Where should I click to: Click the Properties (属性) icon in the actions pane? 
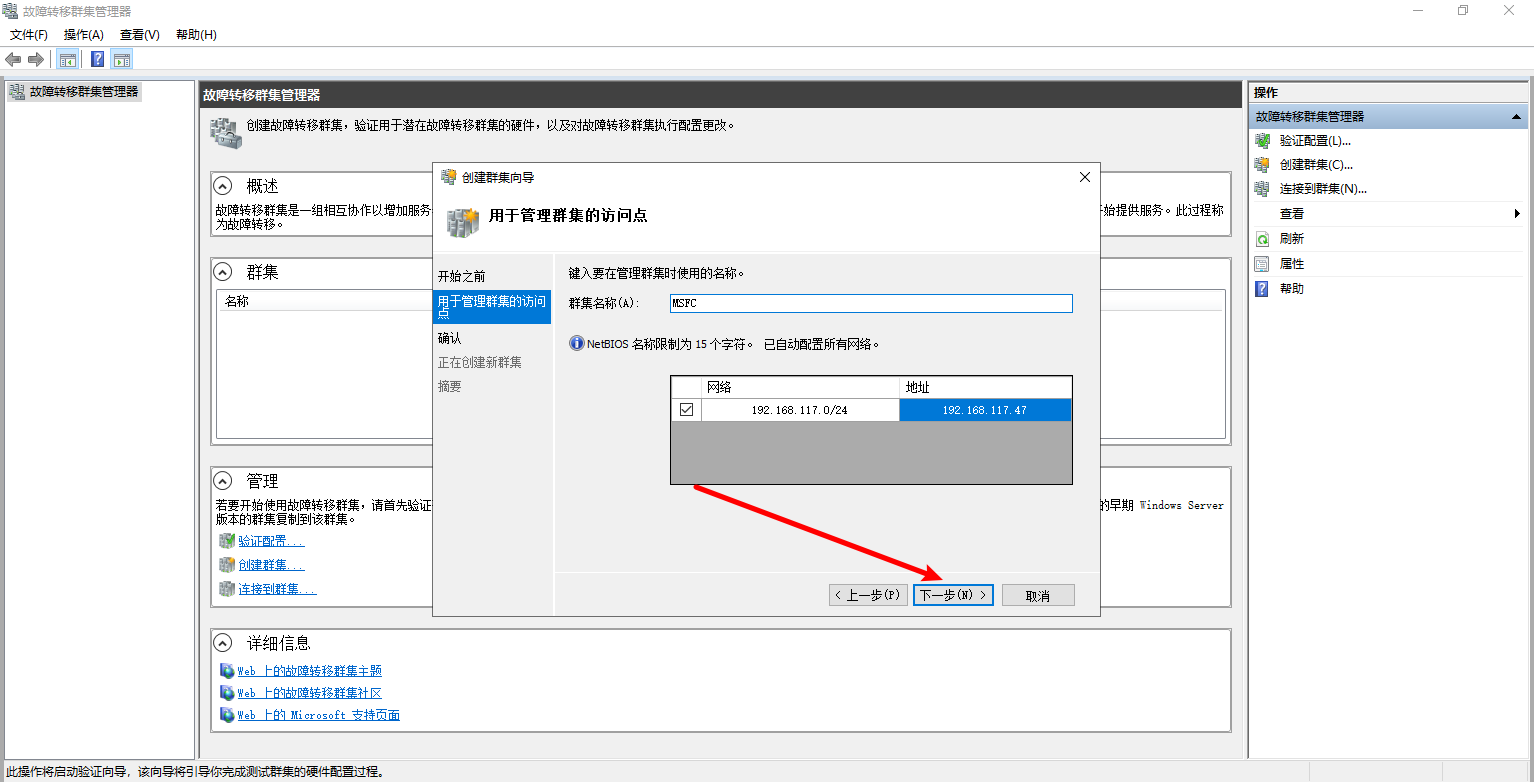point(1262,264)
